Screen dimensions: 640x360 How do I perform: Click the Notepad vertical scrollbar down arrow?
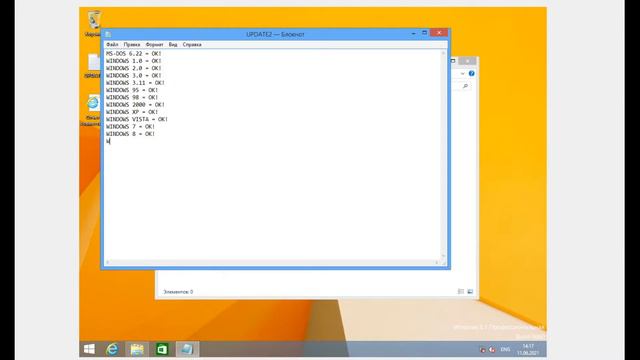pos(444,256)
